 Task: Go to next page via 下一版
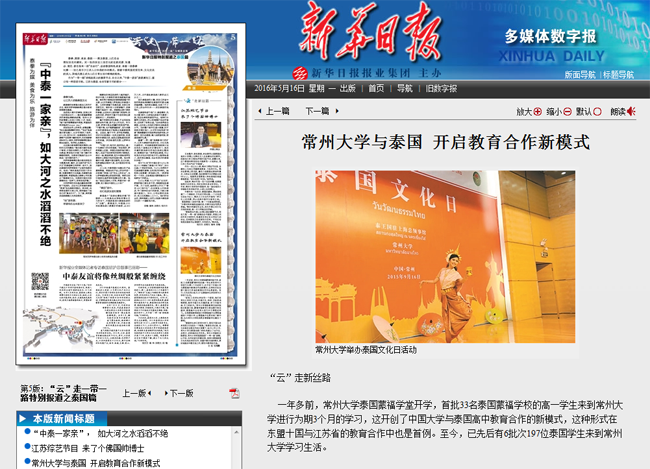click(179, 393)
